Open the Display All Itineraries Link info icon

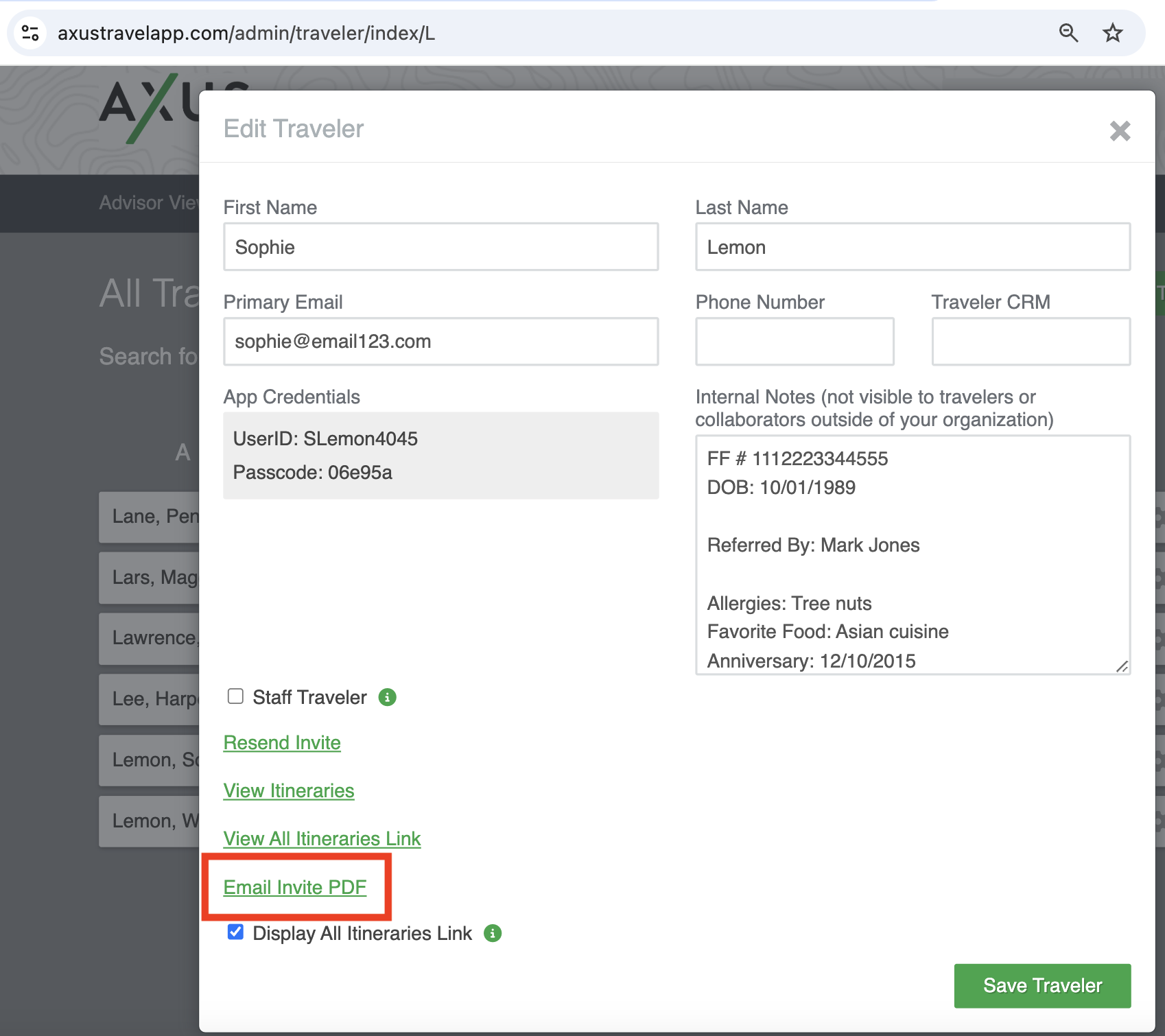[x=493, y=933]
